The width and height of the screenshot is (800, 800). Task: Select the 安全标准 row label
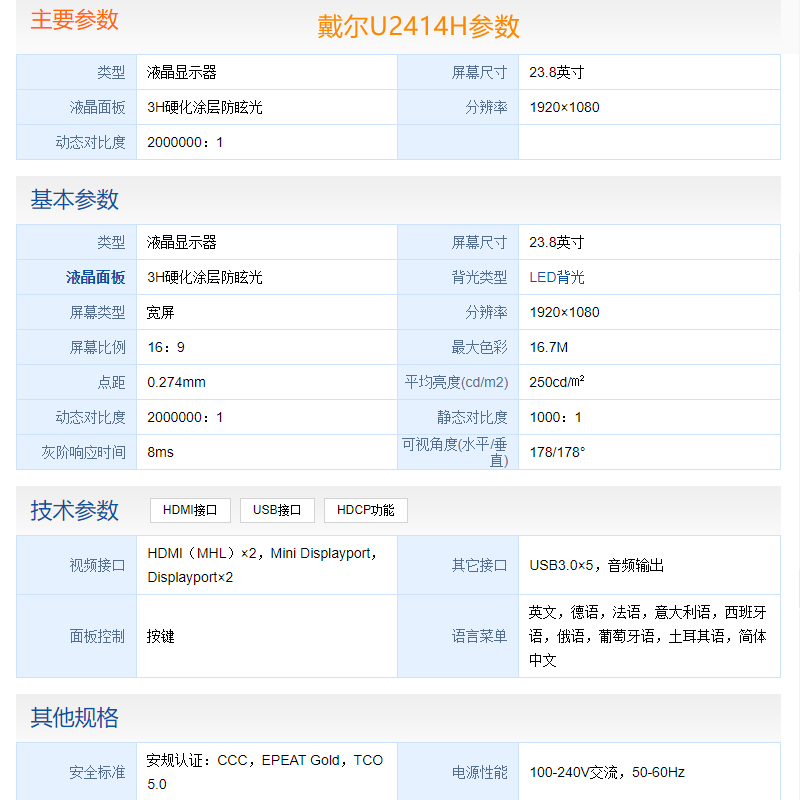[97, 772]
